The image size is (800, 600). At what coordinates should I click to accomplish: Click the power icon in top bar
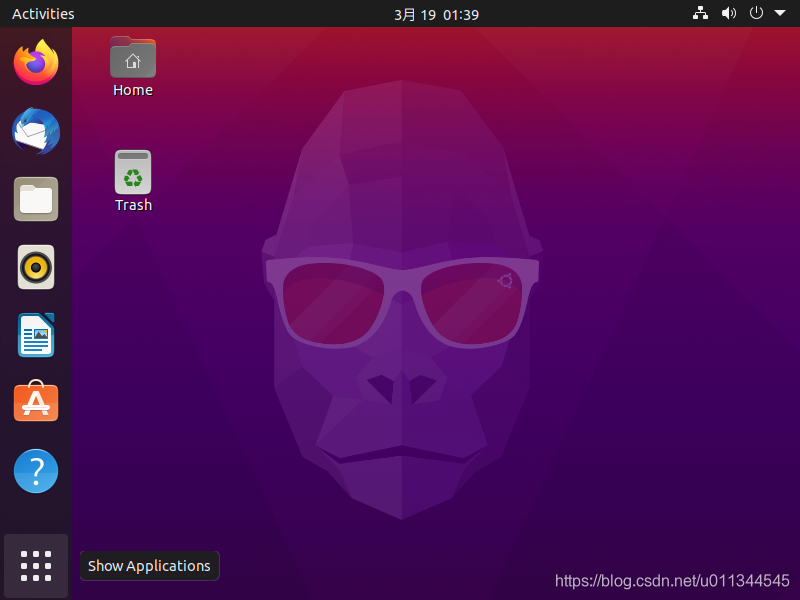pos(756,13)
